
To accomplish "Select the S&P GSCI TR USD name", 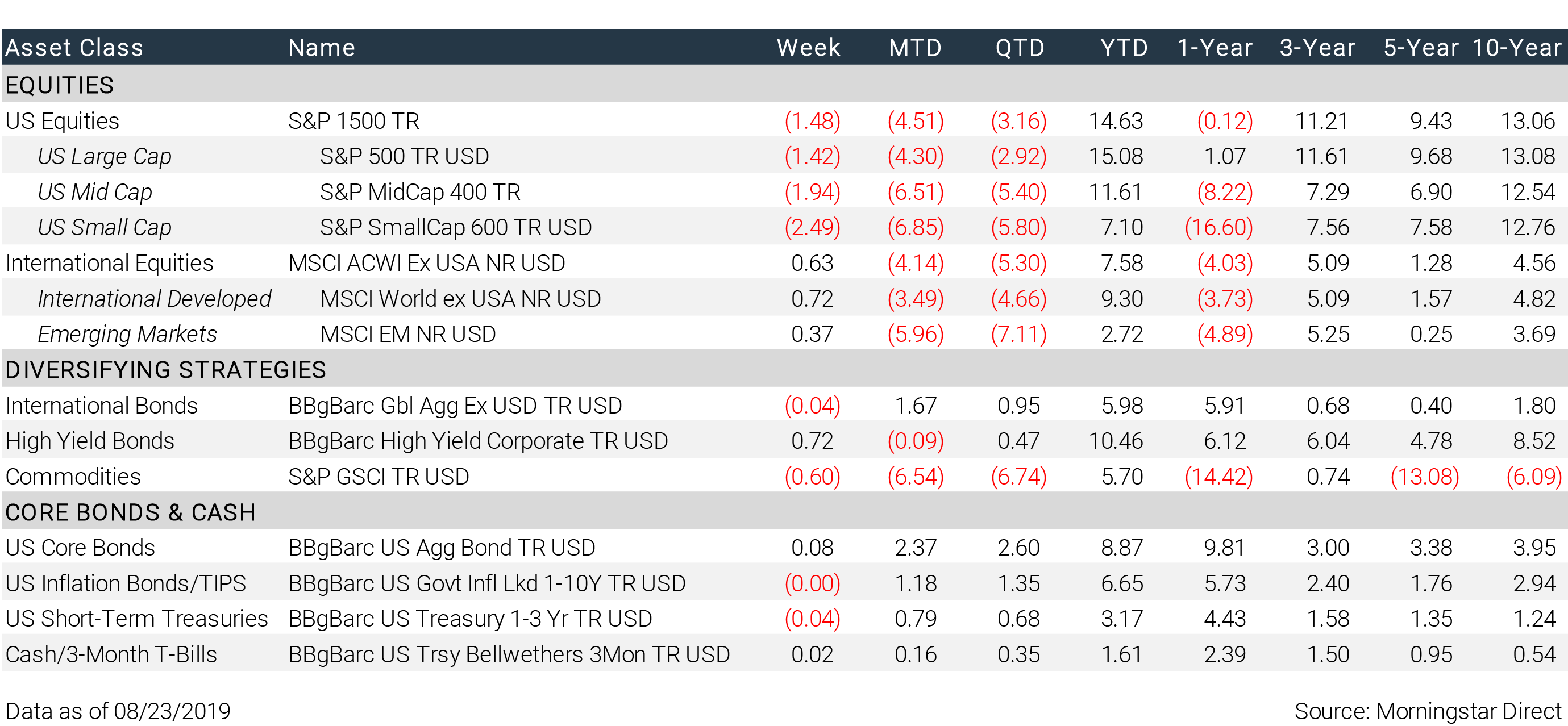I will (x=379, y=477).
